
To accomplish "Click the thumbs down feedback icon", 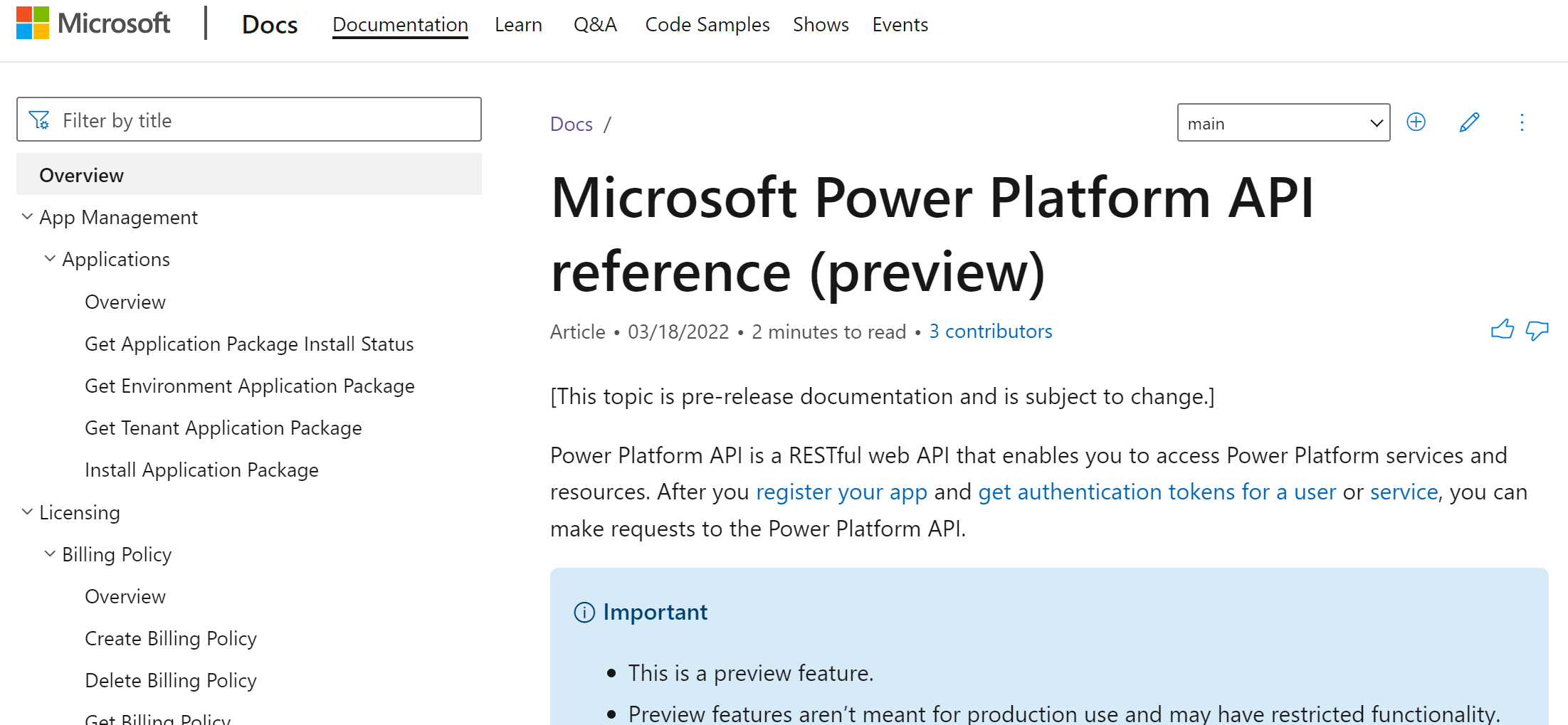I will [1537, 331].
